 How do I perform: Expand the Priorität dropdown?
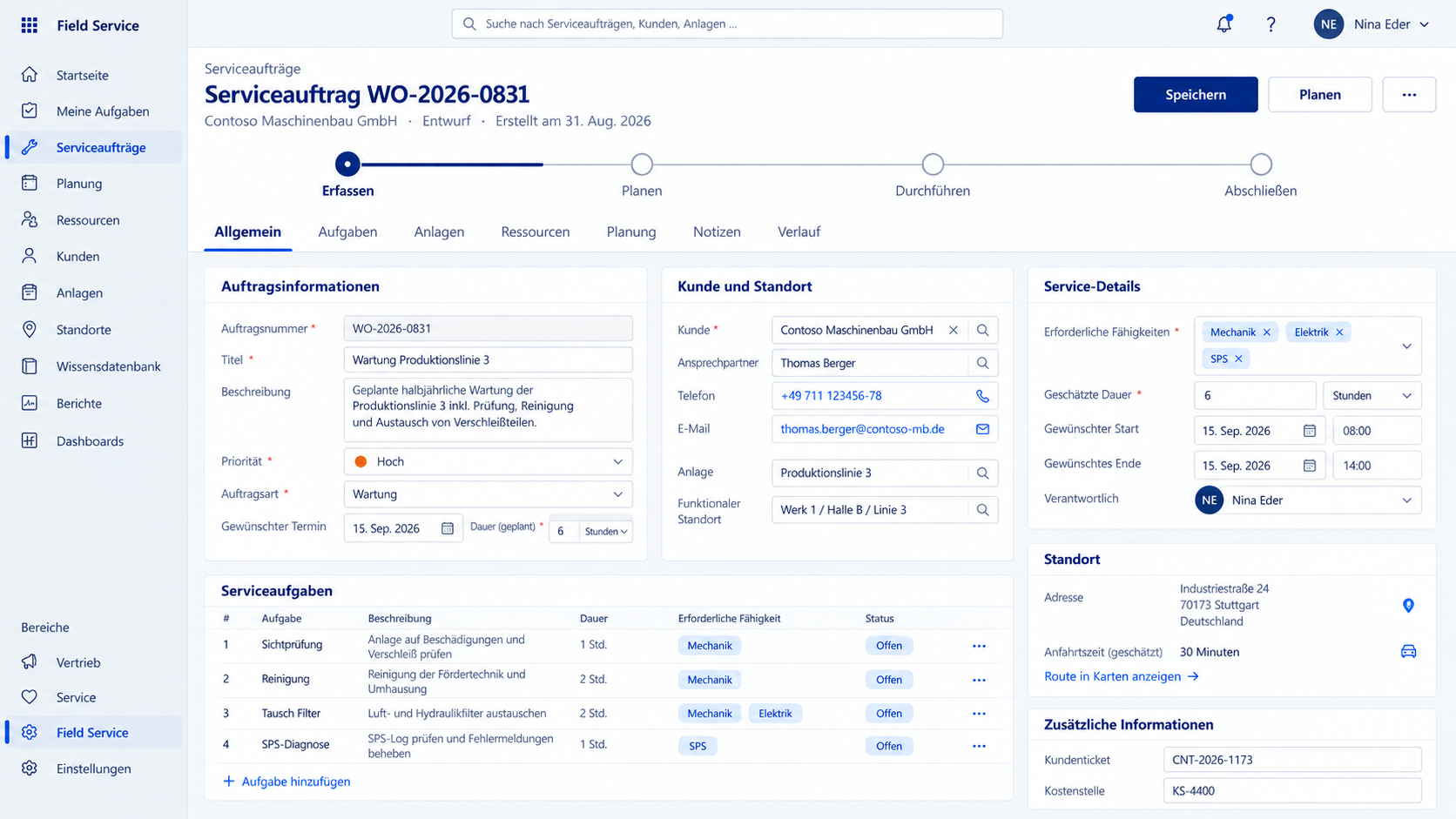point(617,461)
